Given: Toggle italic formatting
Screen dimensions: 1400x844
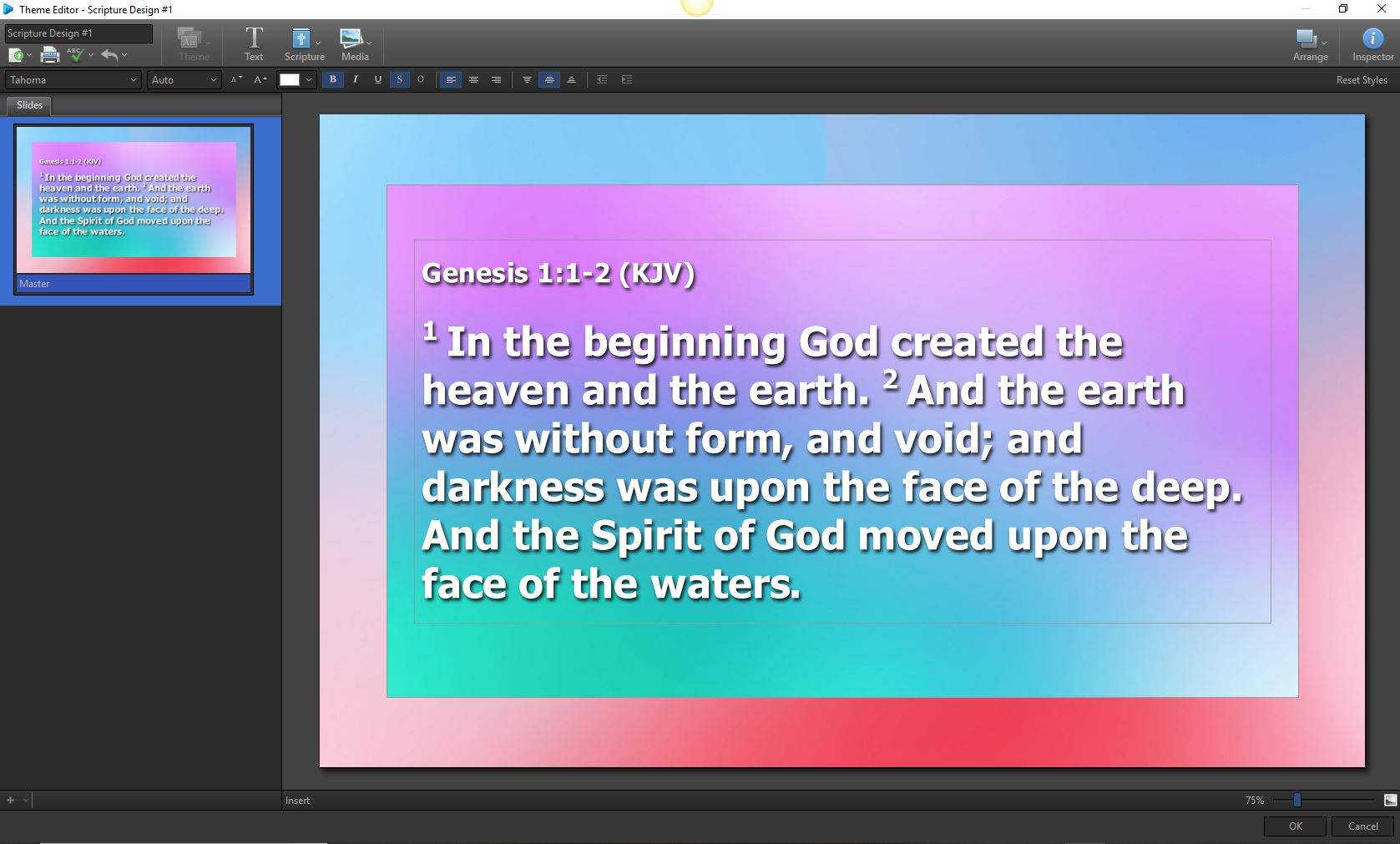Looking at the screenshot, I should pos(355,79).
